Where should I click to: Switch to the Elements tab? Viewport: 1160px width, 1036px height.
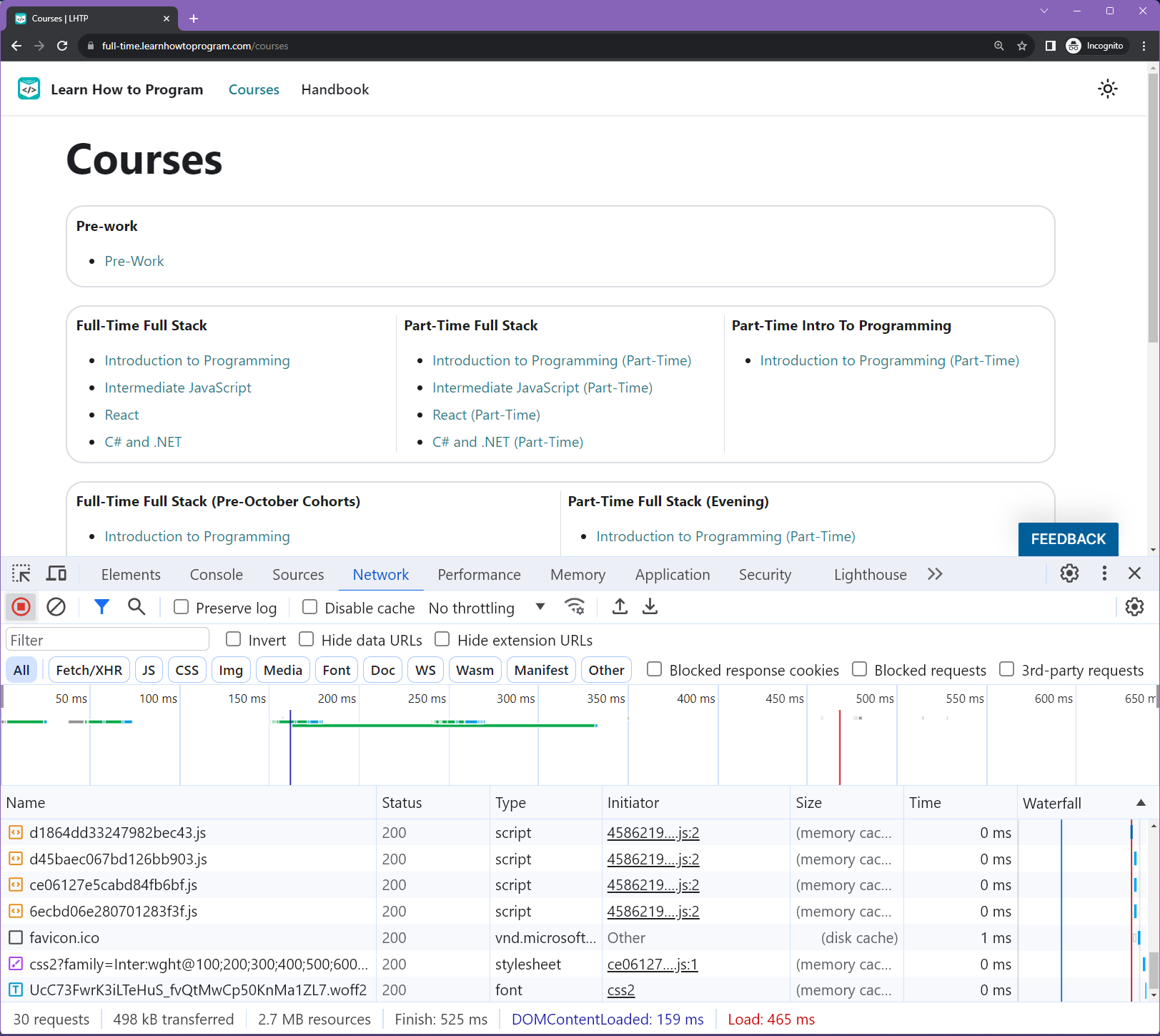[x=131, y=575]
